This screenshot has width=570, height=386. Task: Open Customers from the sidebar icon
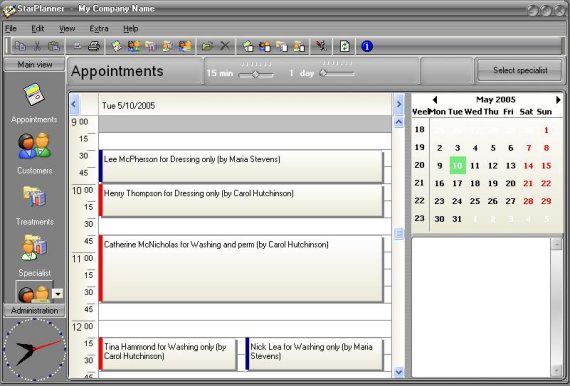[35, 146]
